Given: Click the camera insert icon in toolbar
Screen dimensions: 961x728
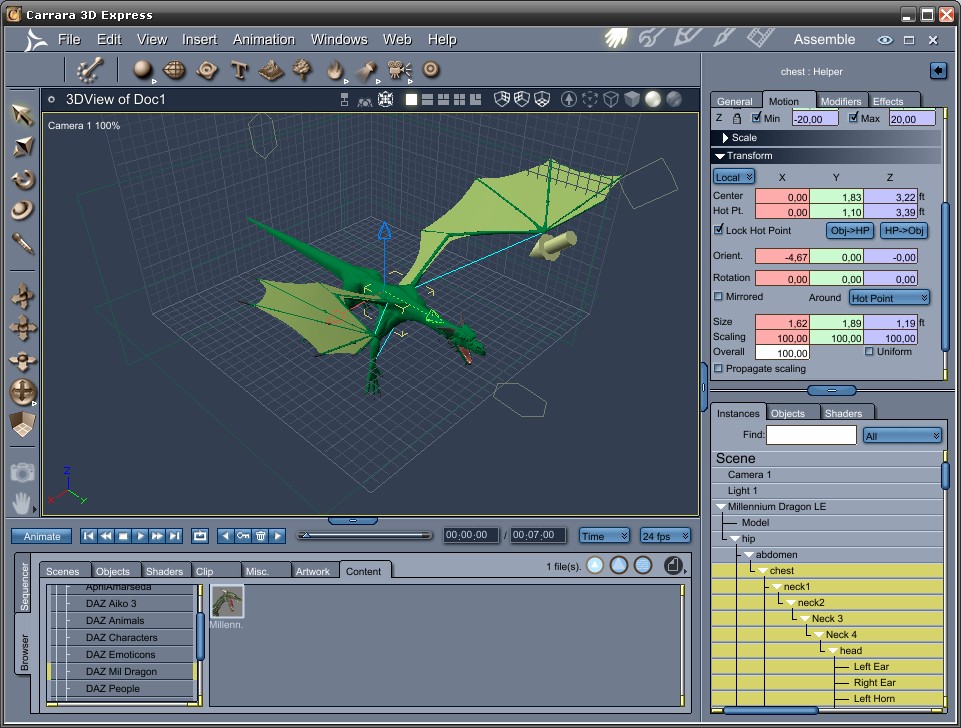Looking at the screenshot, I should tap(399, 70).
